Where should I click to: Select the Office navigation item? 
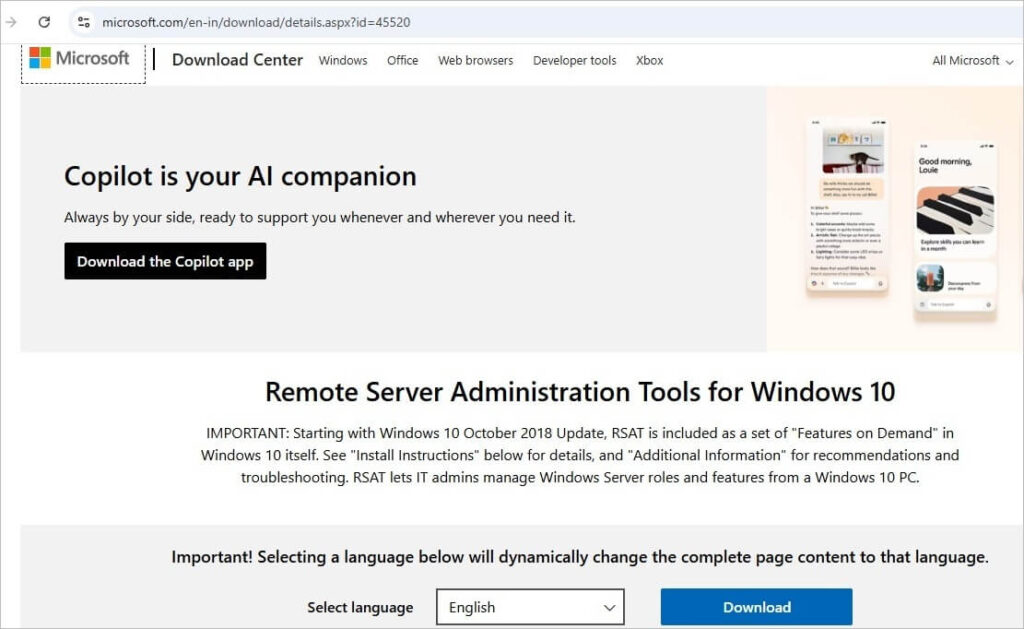(402, 60)
